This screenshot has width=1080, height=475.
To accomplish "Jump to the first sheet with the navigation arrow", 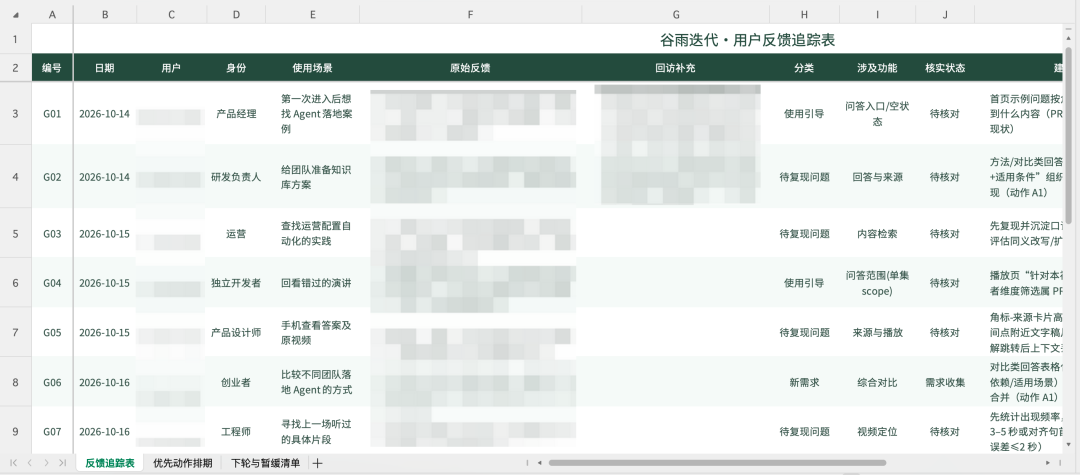I will [14, 463].
